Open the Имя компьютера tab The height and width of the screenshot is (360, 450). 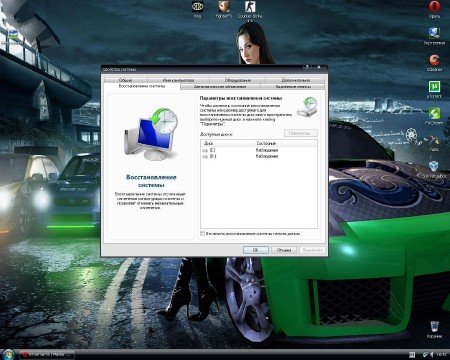178,80
